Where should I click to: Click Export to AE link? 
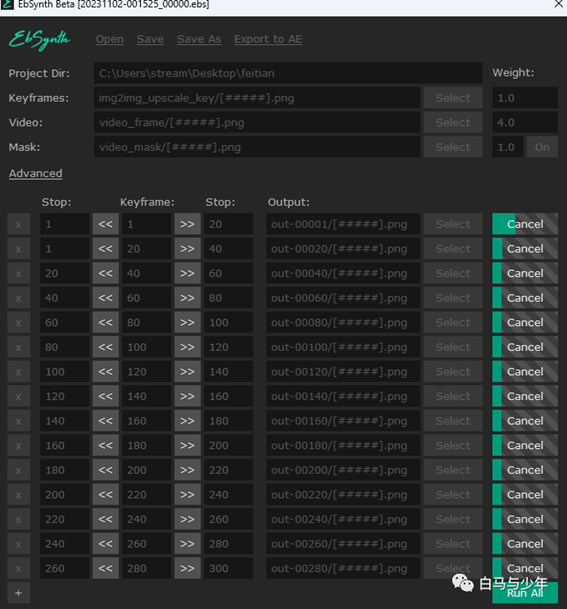coord(268,39)
